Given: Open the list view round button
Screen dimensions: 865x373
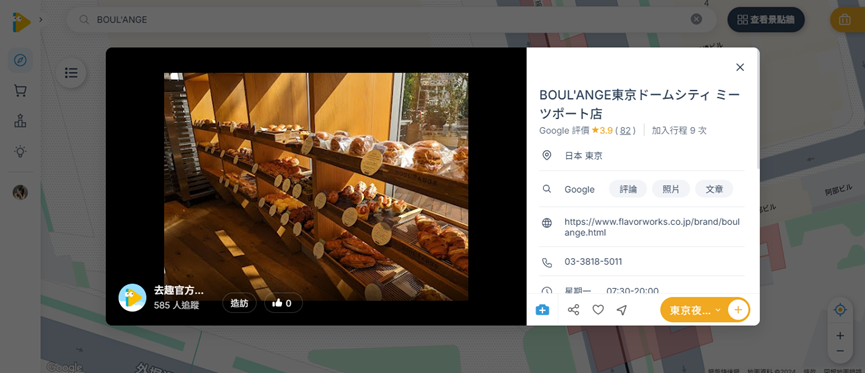Looking at the screenshot, I should pyautogui.click(x=71, y=73).
